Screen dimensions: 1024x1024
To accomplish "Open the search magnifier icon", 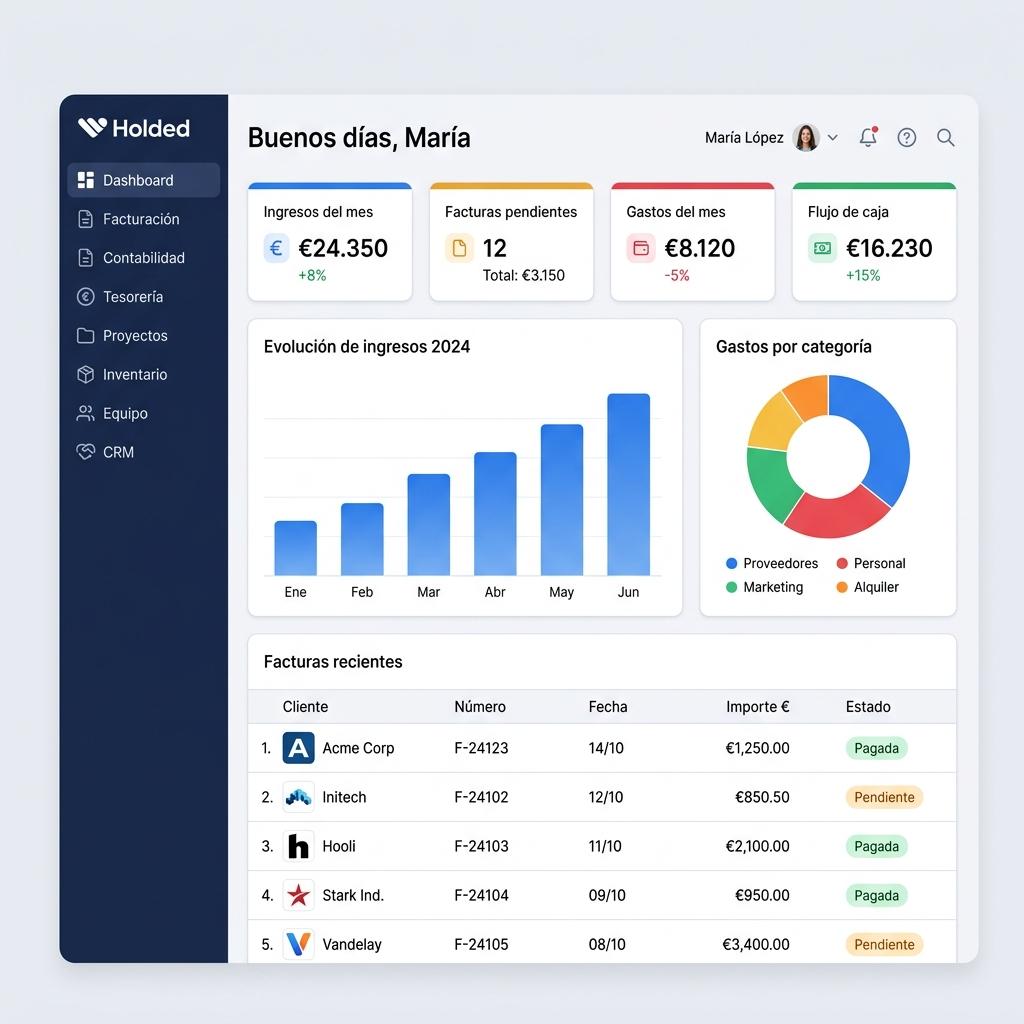I will pyautogui.click(x=945, y=138).
